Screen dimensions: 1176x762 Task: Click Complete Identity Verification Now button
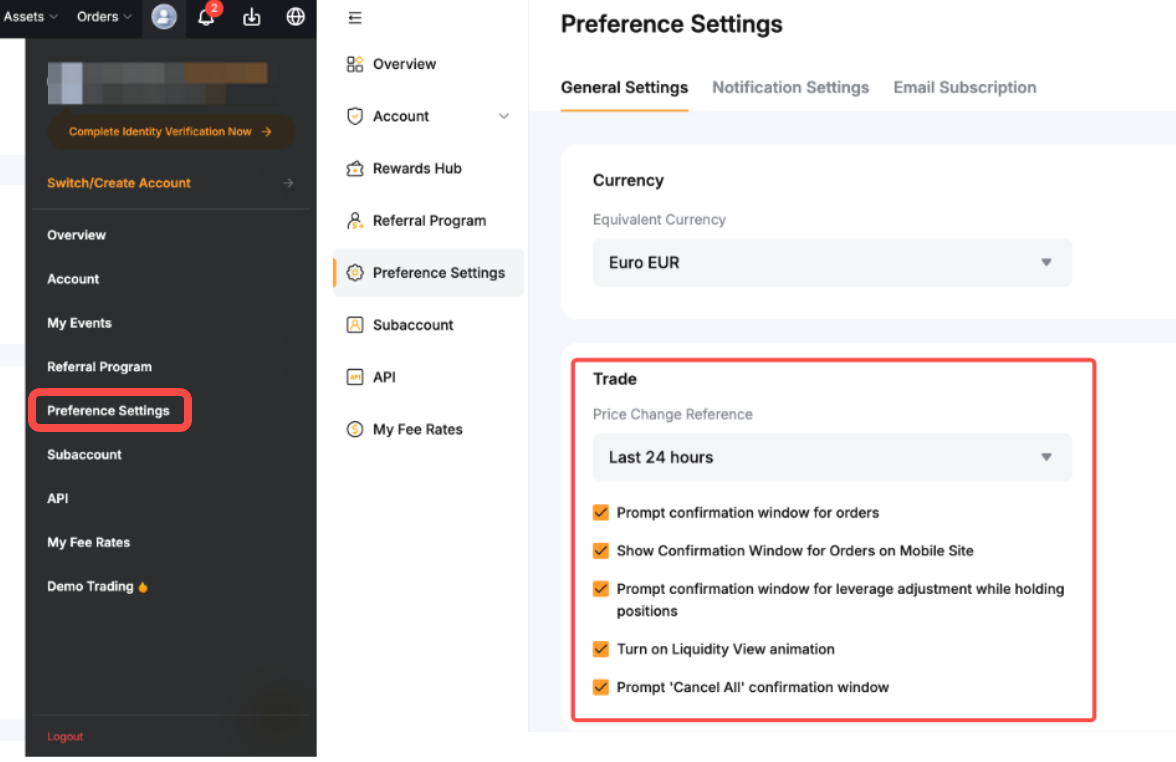click(x=170, y=132)
